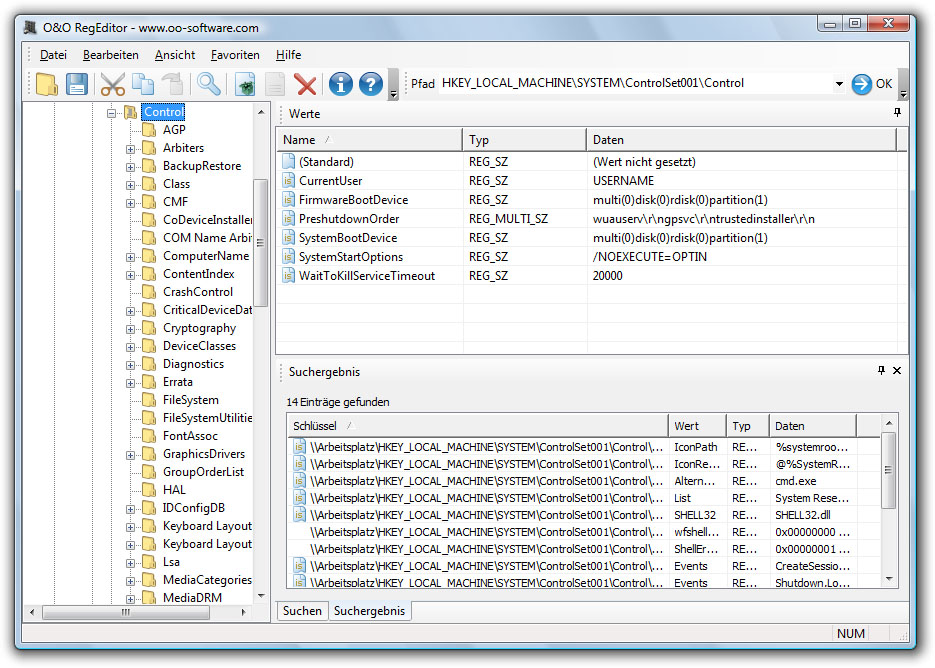Image resolution: width=935 pixels, height=668 pixels.
Task: Click the OK button next to path
Action: 872,84
